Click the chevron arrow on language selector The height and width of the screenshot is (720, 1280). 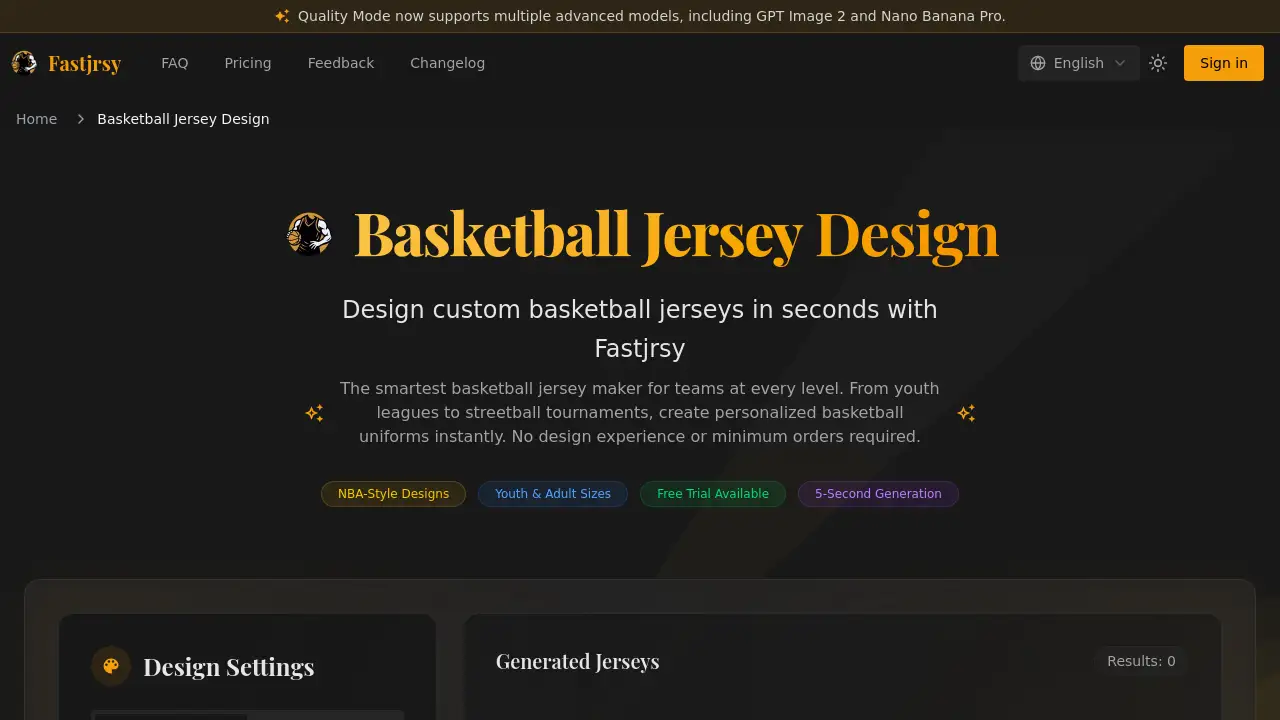point(1120,63)
